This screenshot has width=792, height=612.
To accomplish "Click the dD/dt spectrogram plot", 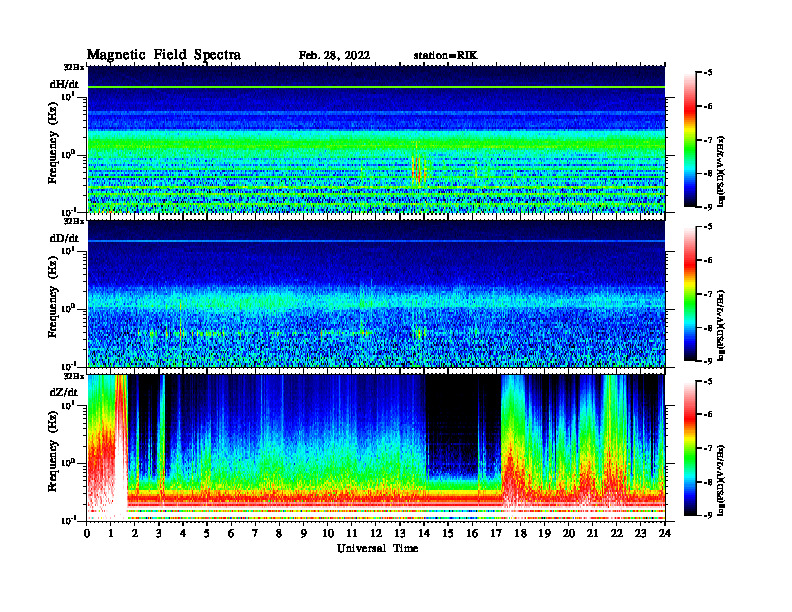I will pos(376,294).
